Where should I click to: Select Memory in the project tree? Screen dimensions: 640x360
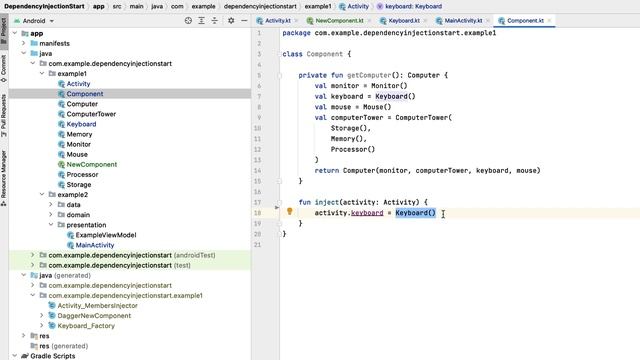coord(79,134)
